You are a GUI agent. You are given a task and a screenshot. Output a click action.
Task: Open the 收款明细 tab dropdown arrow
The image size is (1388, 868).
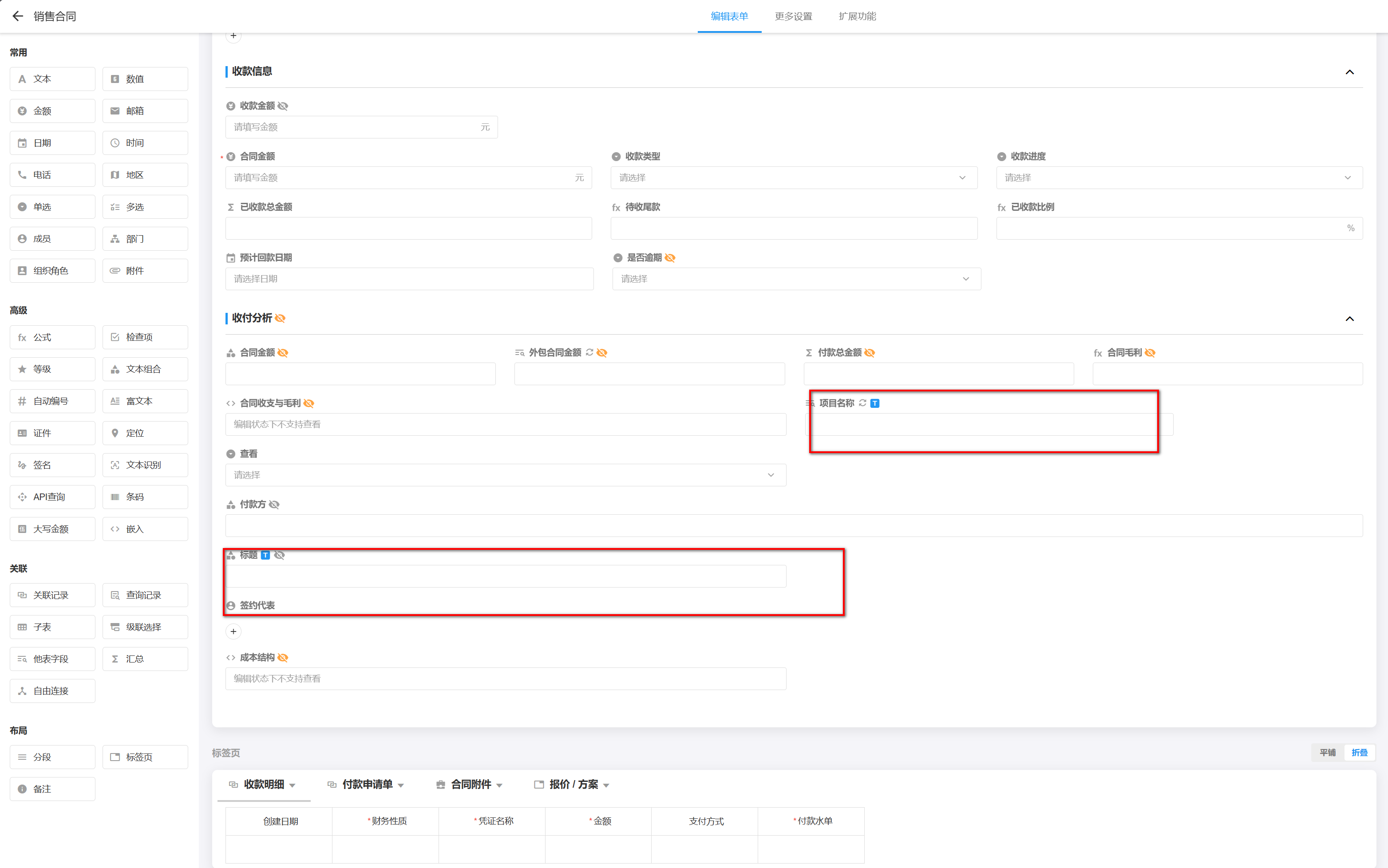(293, 785)
